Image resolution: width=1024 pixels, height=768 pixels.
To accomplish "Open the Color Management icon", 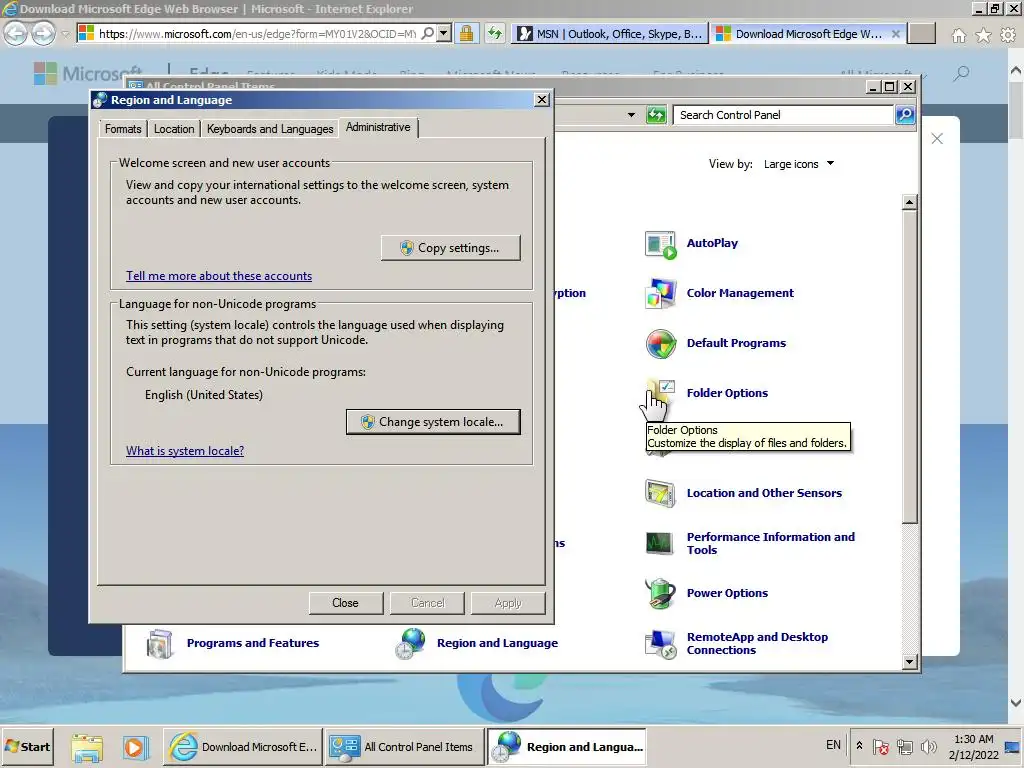I will click(x=660, y=293).
